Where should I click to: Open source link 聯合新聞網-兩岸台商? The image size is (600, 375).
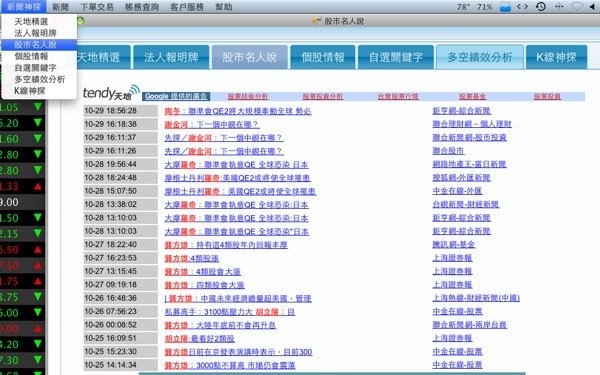(x=470, y=324)
